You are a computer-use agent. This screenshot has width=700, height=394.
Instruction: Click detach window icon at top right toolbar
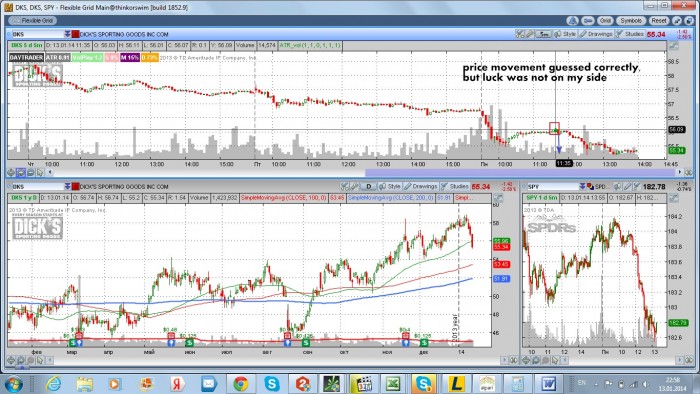click(689, 21)
